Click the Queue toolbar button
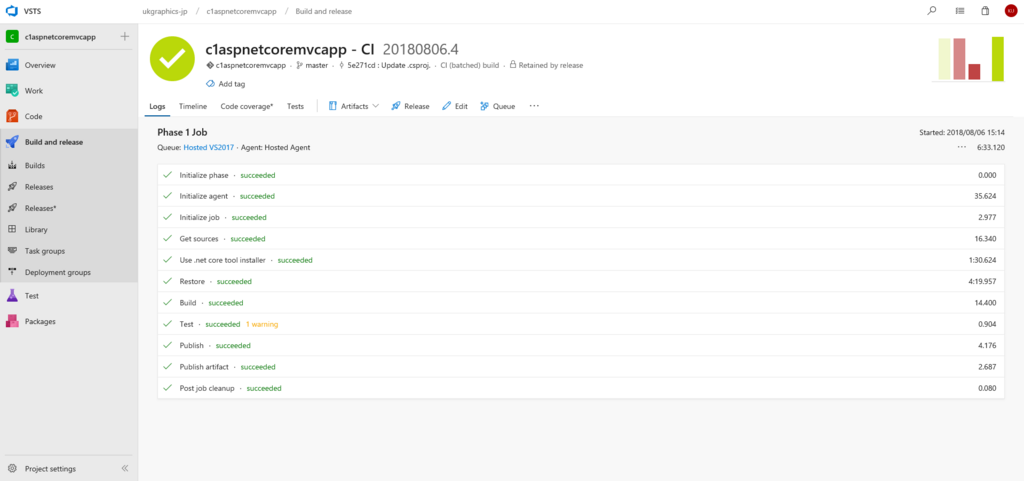The image size is (1024, 481). pos(498,106)
